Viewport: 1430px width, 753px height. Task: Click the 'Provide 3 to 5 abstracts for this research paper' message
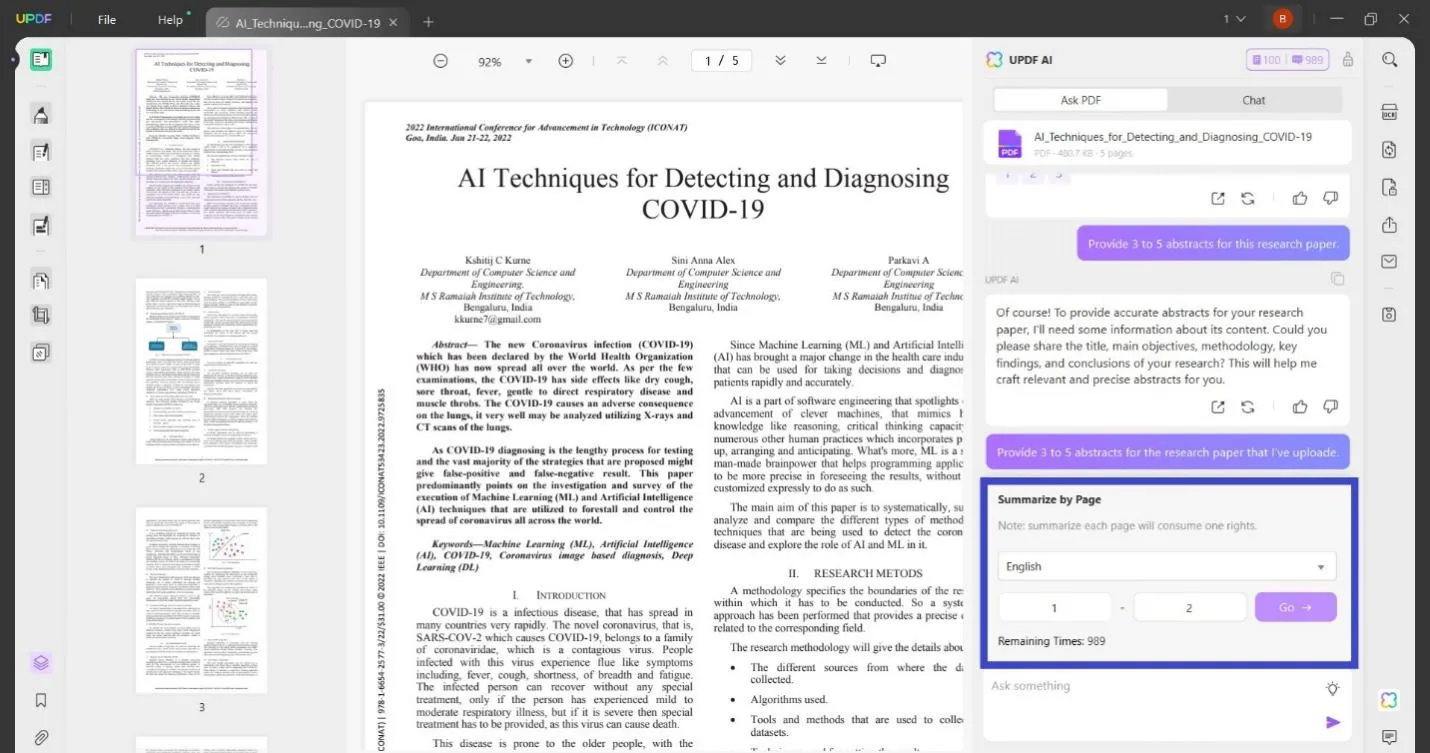1213,244
